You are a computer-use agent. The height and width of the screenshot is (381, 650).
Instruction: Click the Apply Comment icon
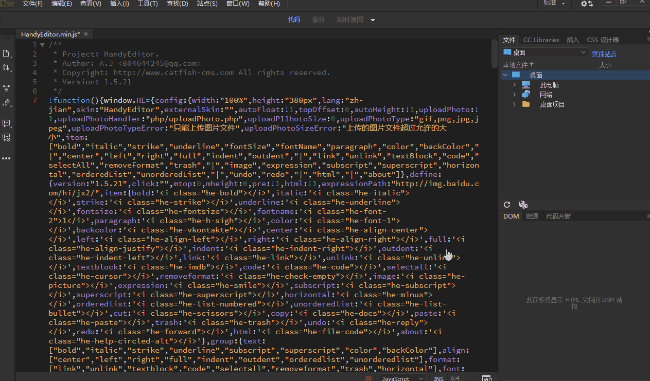pyautogui.click(x=6, y=123)
